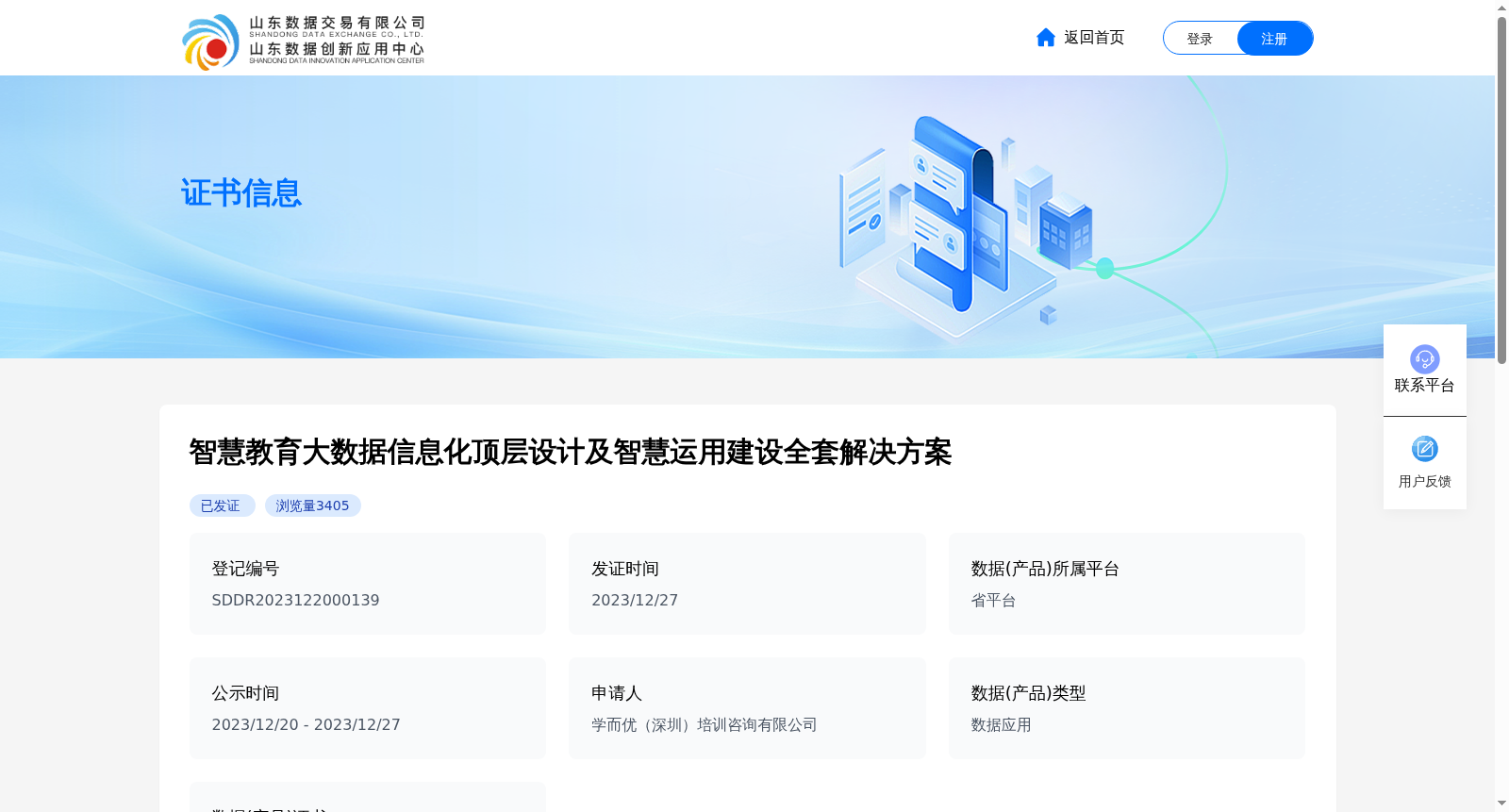
Task: Open the 联系平台 text link
Action: [x=1424, y=386]
